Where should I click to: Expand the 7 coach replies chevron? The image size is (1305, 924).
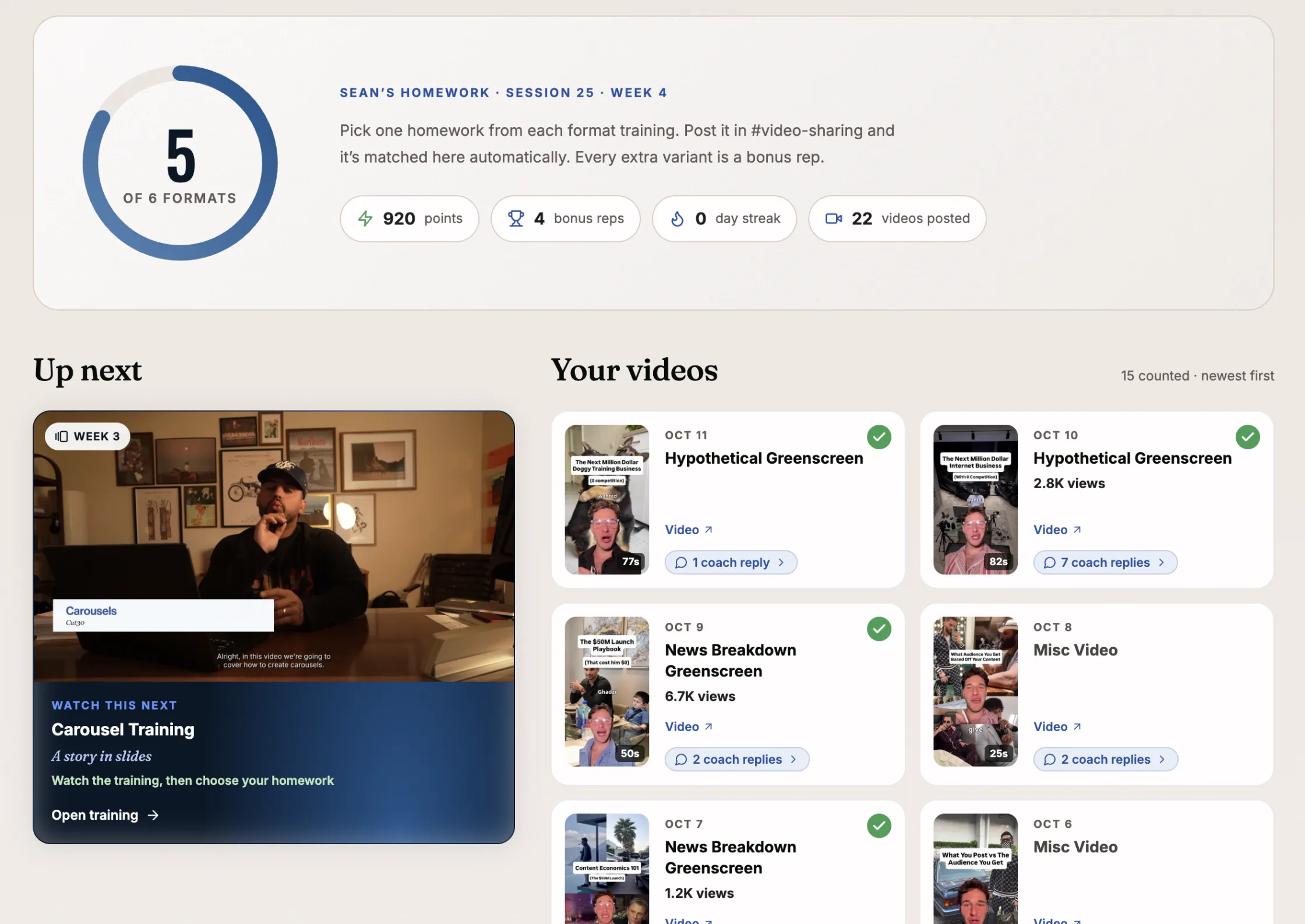pos(1162,563)
